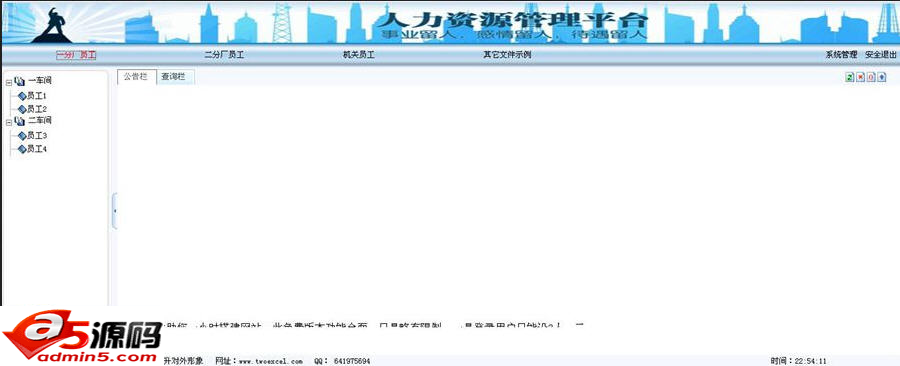Screen dimensions: 900x366
Task: Click the 时间 clock in the status bar
Action: (x=798, y=361)
